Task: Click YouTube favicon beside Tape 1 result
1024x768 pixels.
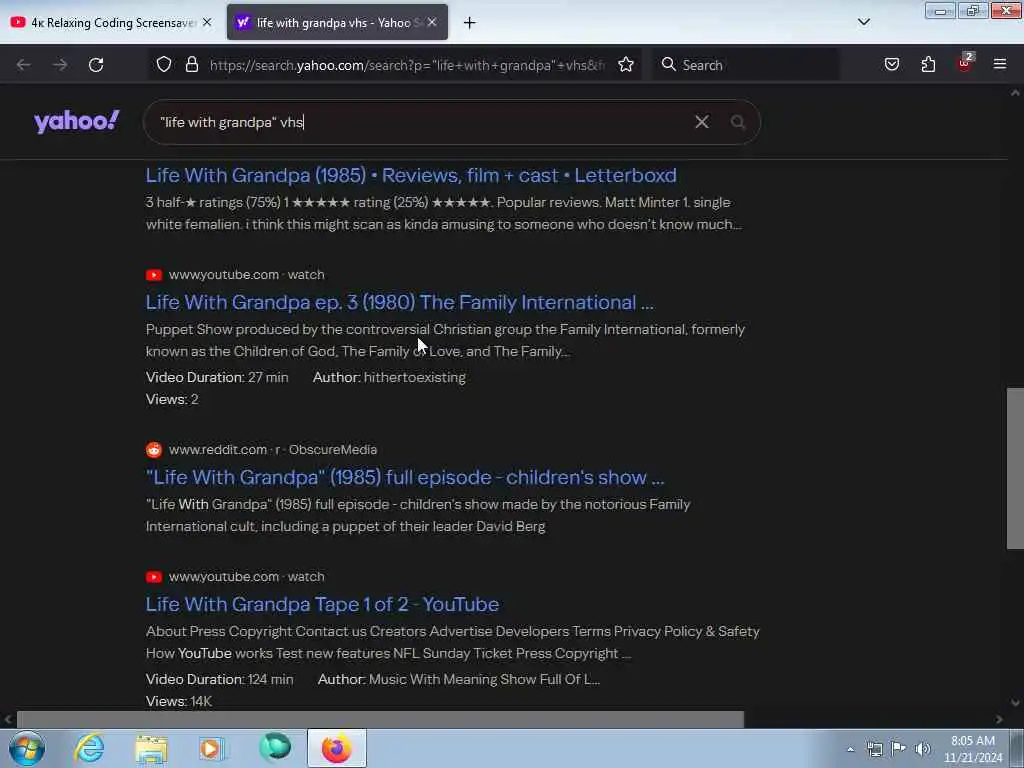Action: point(153,577)
